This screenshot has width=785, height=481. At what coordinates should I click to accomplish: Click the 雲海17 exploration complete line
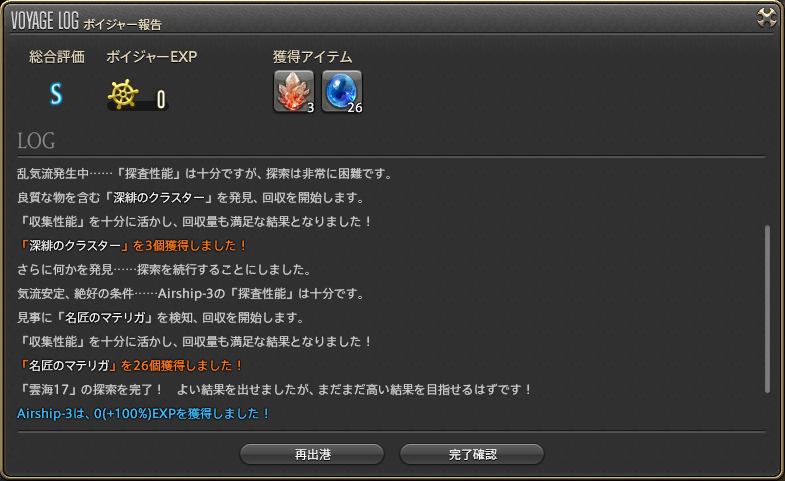(274, 390)
